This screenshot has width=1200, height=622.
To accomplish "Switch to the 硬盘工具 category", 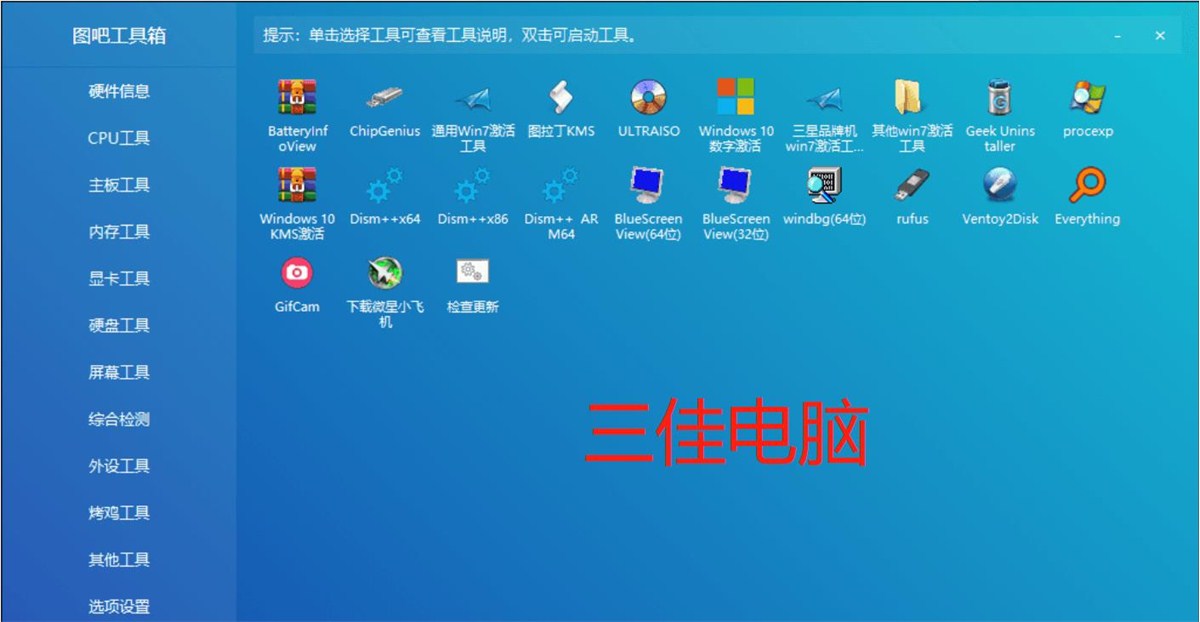I will pyautogui.click(x=119, y=325).
